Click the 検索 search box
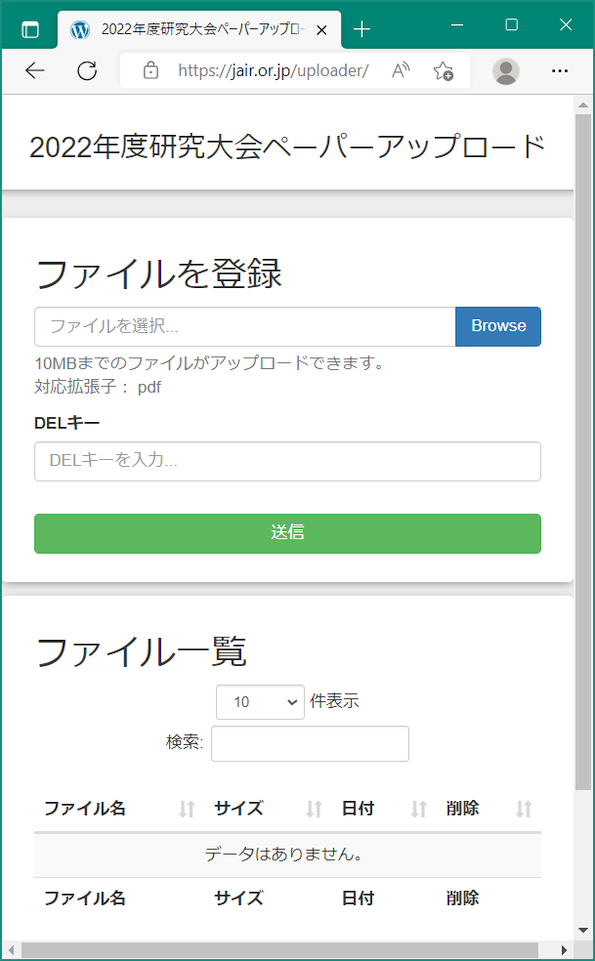The image size is (595, 961). tap(310, 743)
